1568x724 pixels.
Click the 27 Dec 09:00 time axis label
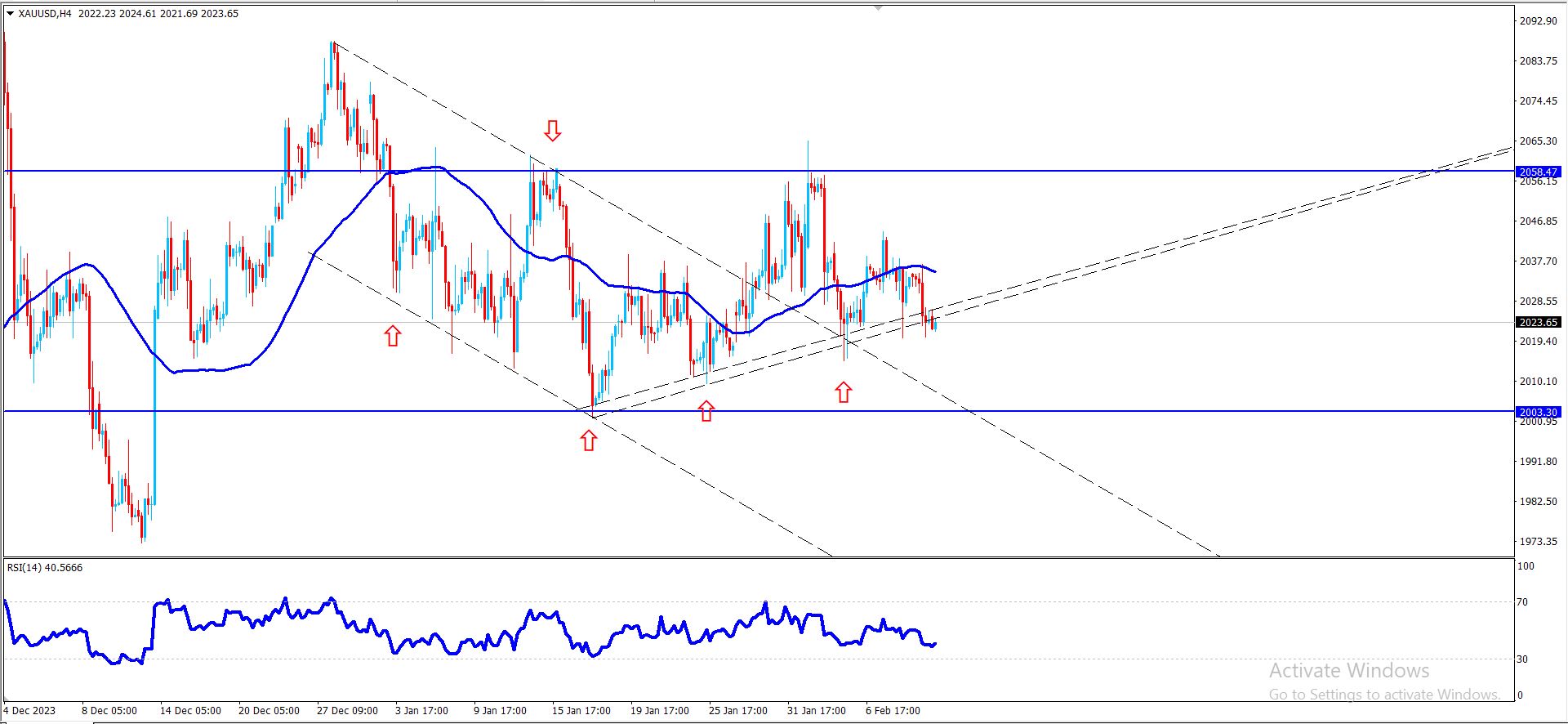[347, 710]
